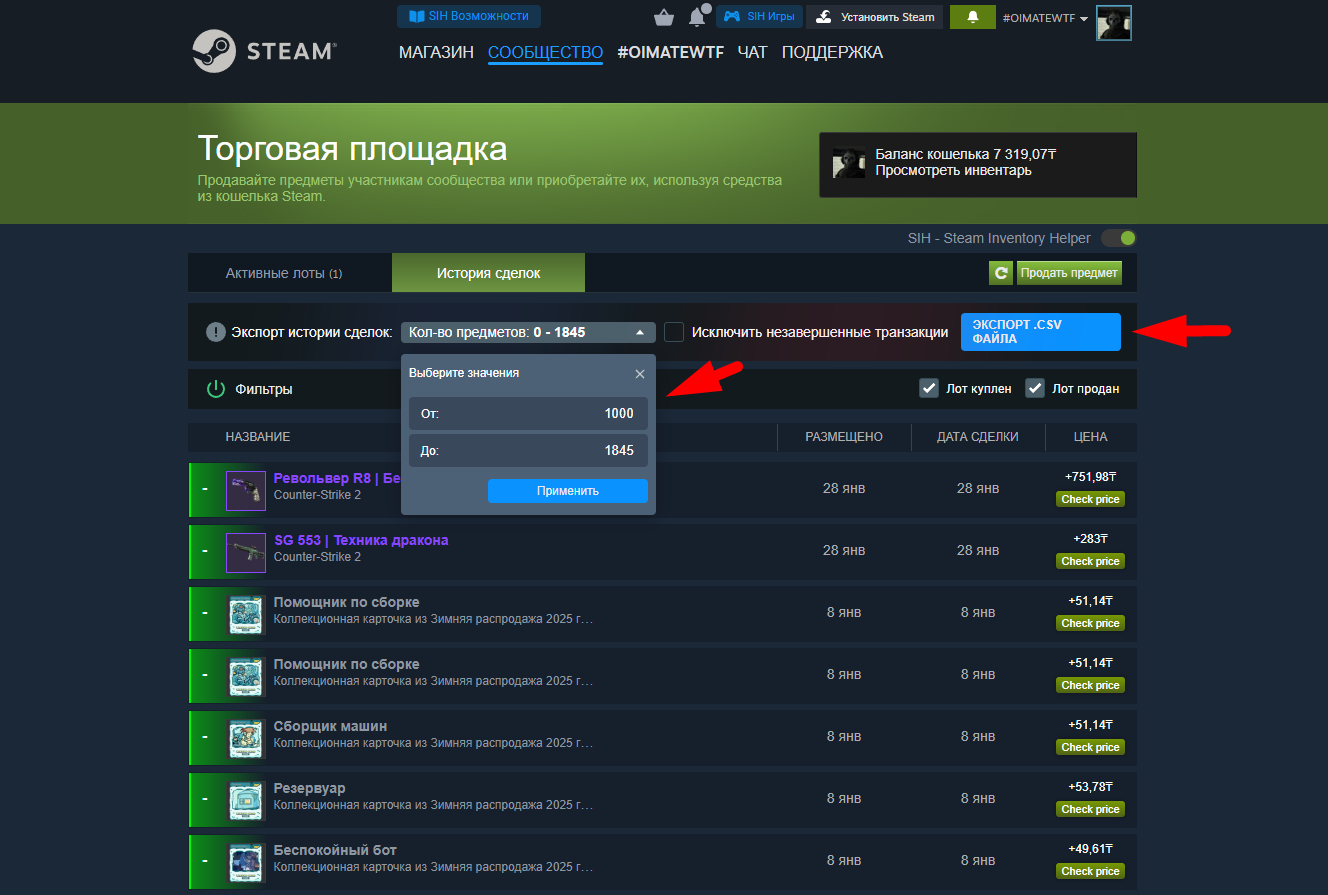This screenshot has width=1328, height=895.
Task: Click the 'Применить' button
Action: coord(567,491)
